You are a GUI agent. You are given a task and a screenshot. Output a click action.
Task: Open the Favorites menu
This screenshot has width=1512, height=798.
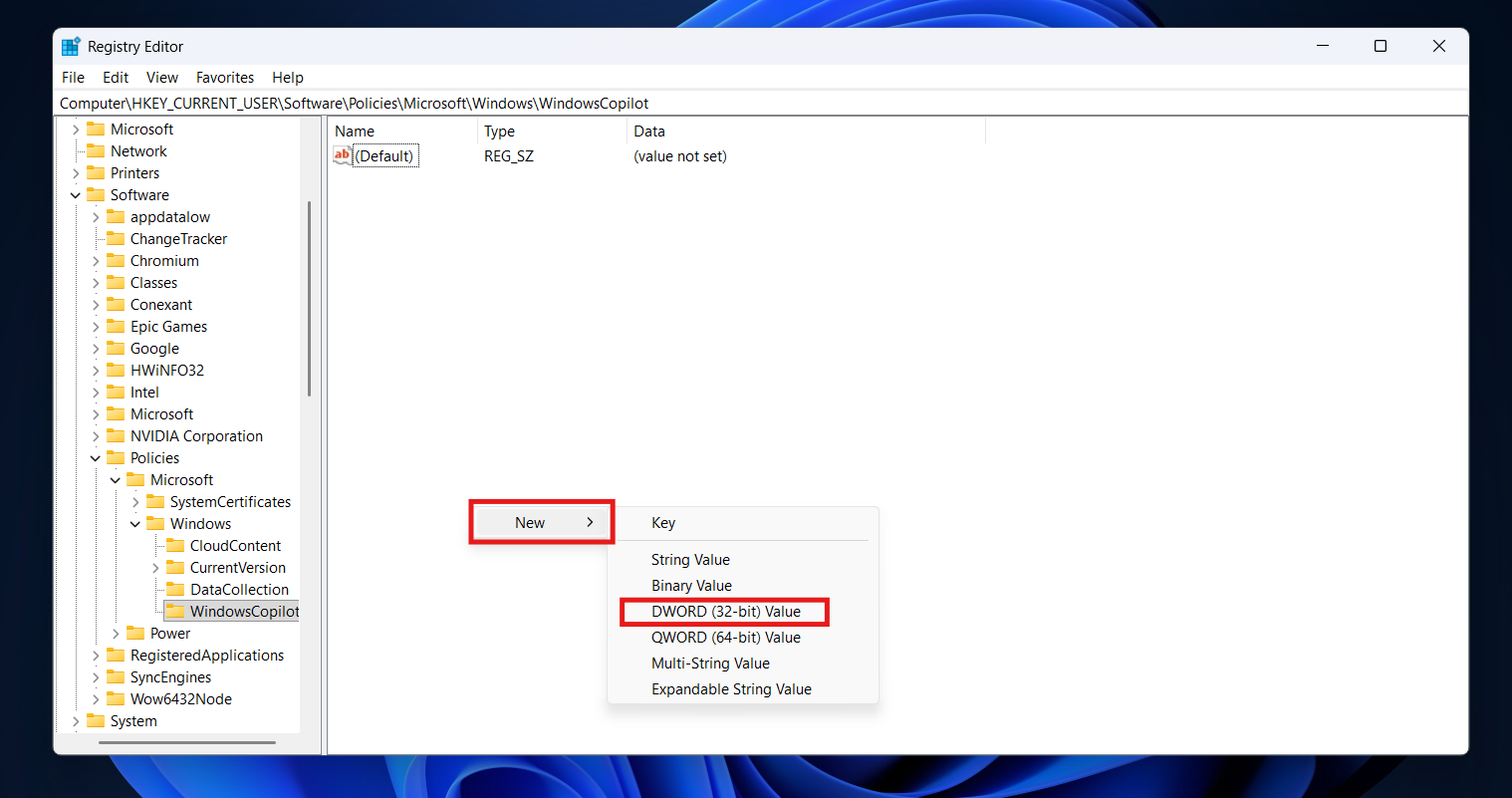pos(224,78)
